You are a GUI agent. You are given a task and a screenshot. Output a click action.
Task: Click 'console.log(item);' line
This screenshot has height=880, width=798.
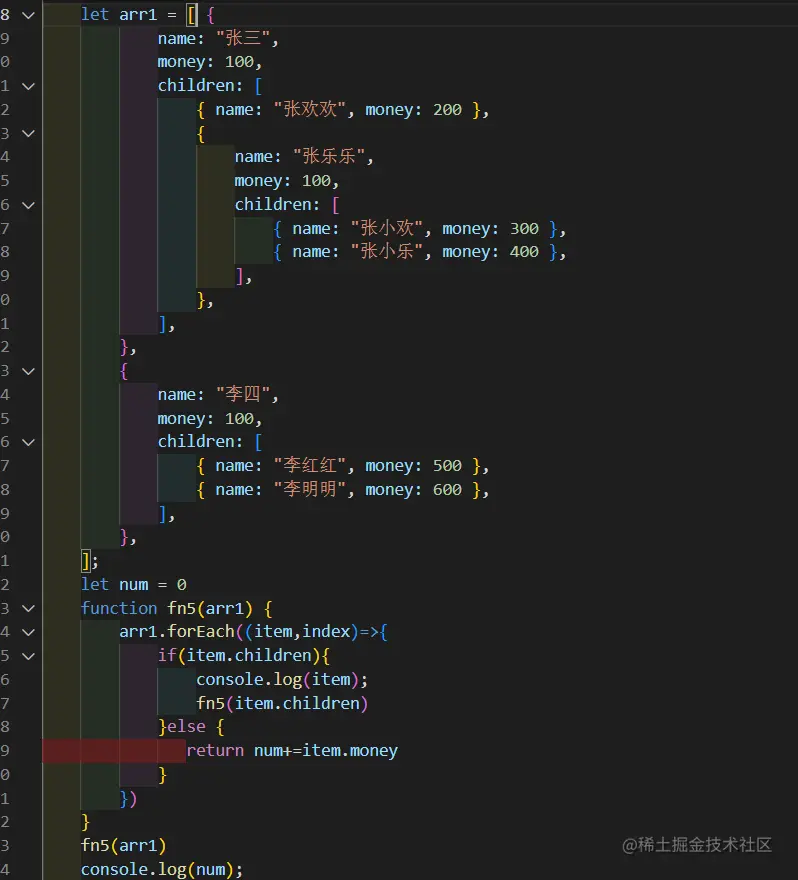click(282, 680)
